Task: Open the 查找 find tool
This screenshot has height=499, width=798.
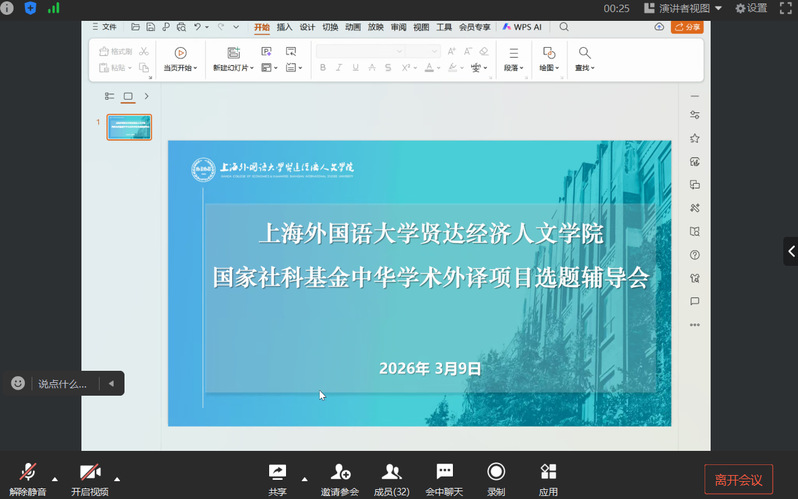Action: [x=585, y=59]
